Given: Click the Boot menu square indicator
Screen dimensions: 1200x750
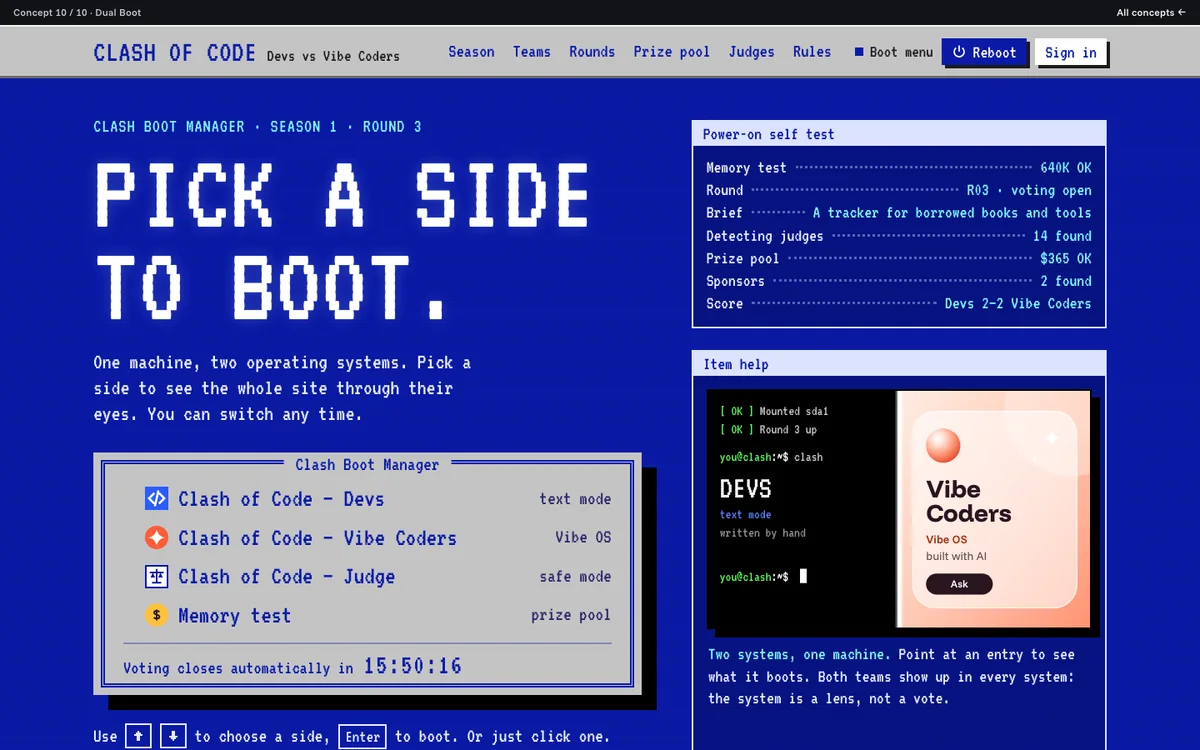Looking at the screenshot, I should click(859, 52).
